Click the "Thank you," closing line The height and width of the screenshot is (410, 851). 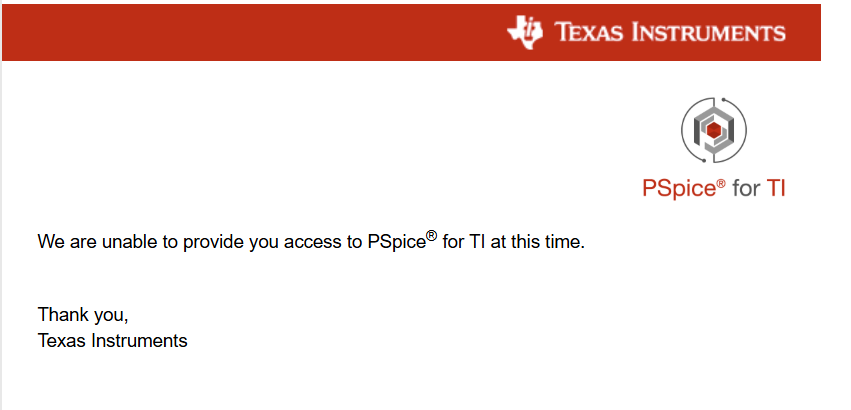(x=83, y=315)
